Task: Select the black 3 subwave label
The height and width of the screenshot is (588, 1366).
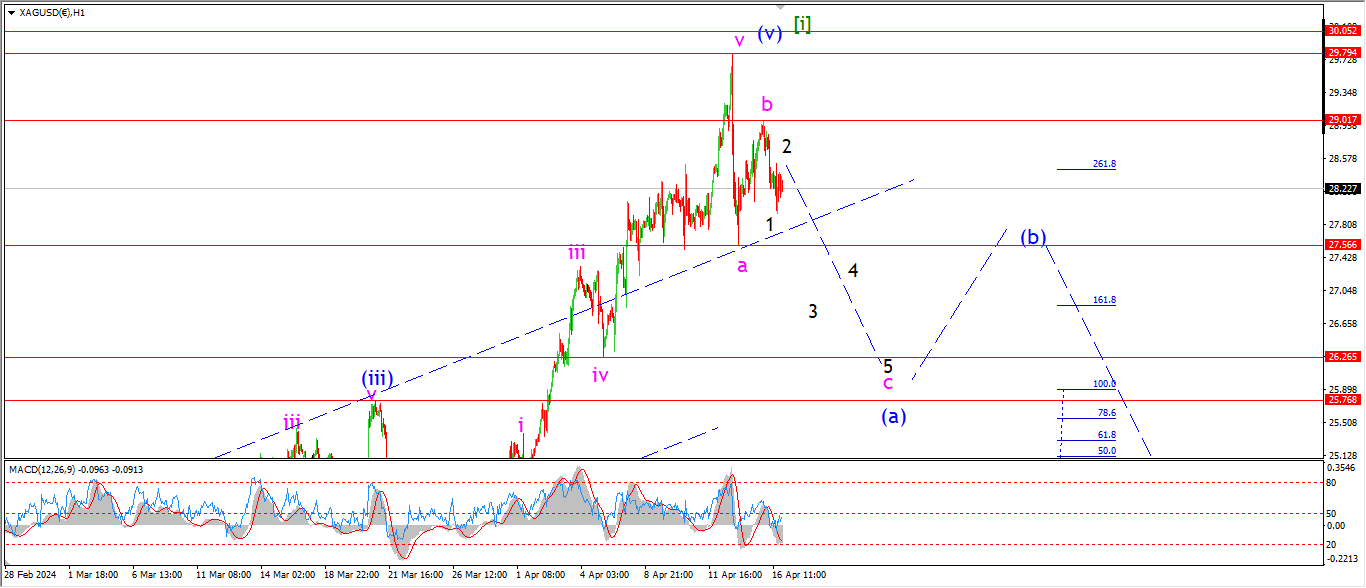Action: (x=813, y=311)
